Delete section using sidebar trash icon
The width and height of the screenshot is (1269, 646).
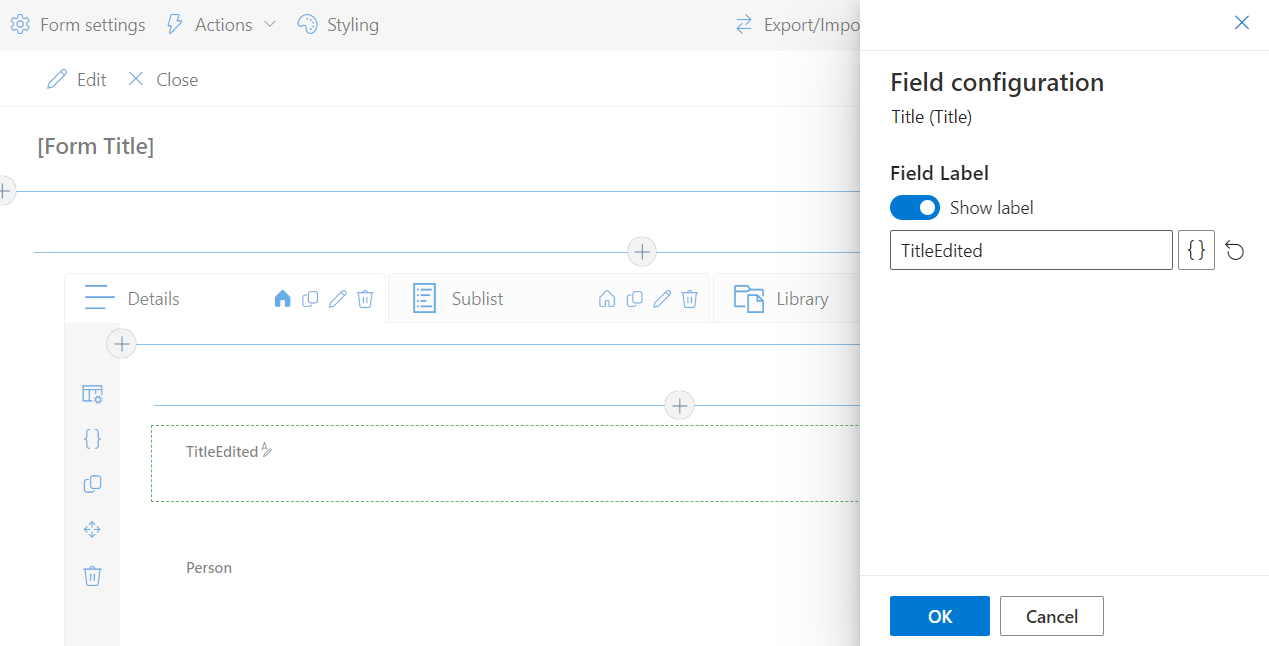pos(92,576)
